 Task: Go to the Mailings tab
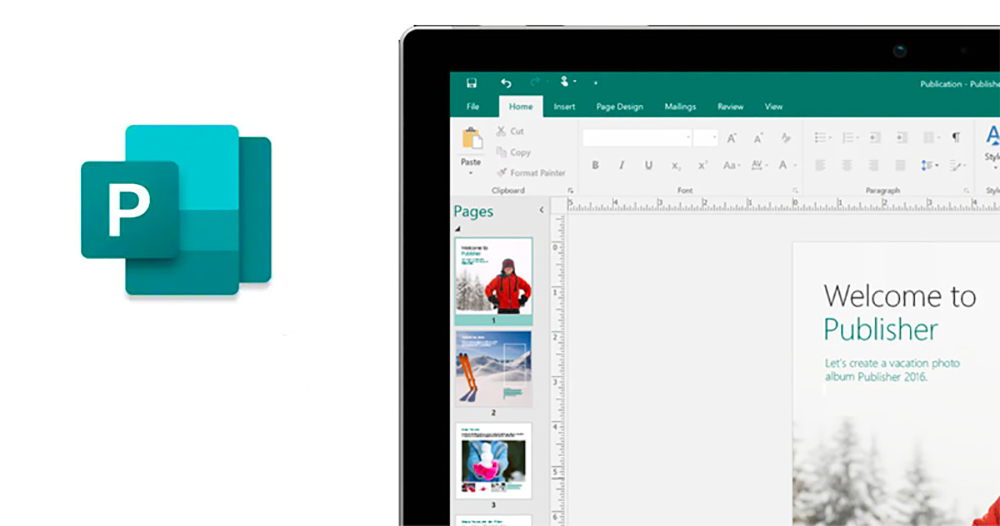680,106
